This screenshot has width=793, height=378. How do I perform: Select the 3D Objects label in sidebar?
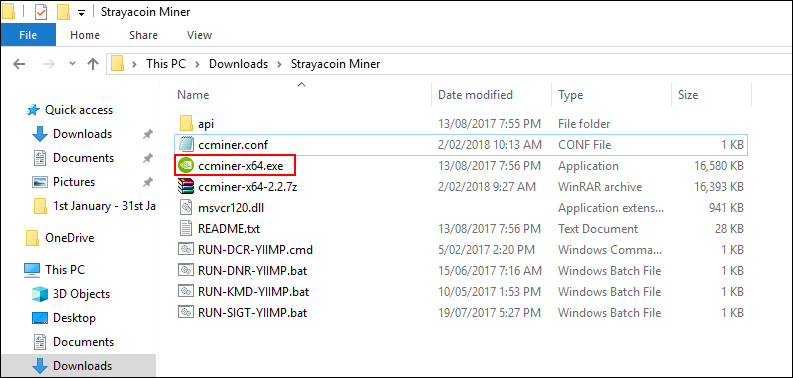pyautogui.click(x=81, y=294)
